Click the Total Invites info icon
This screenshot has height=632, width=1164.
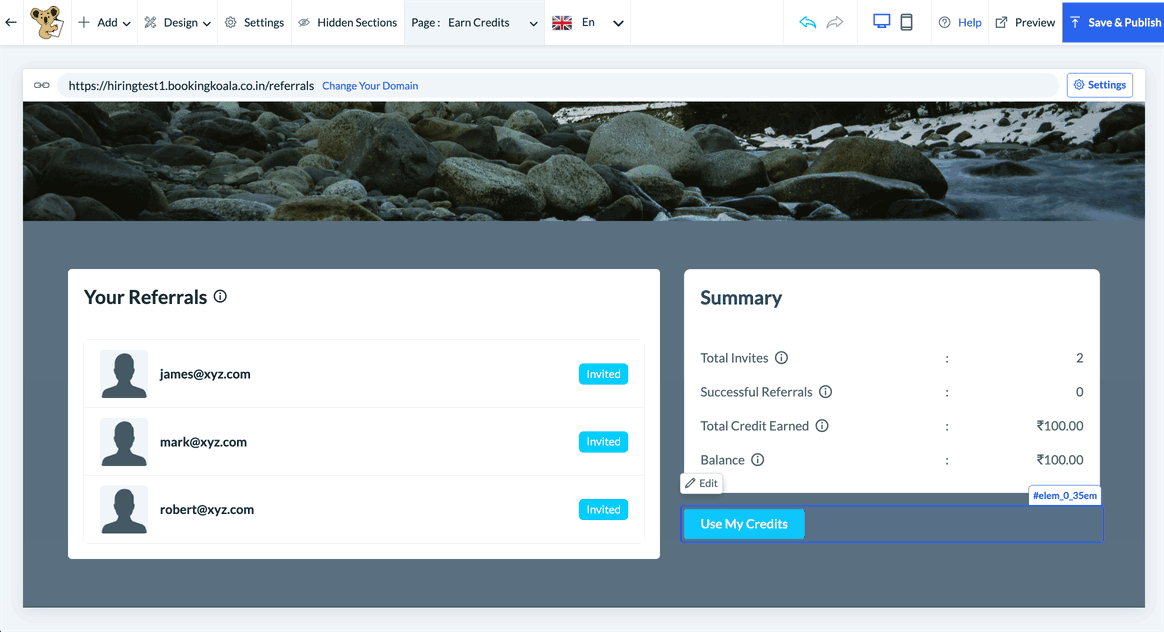click(x=781, y=357)
